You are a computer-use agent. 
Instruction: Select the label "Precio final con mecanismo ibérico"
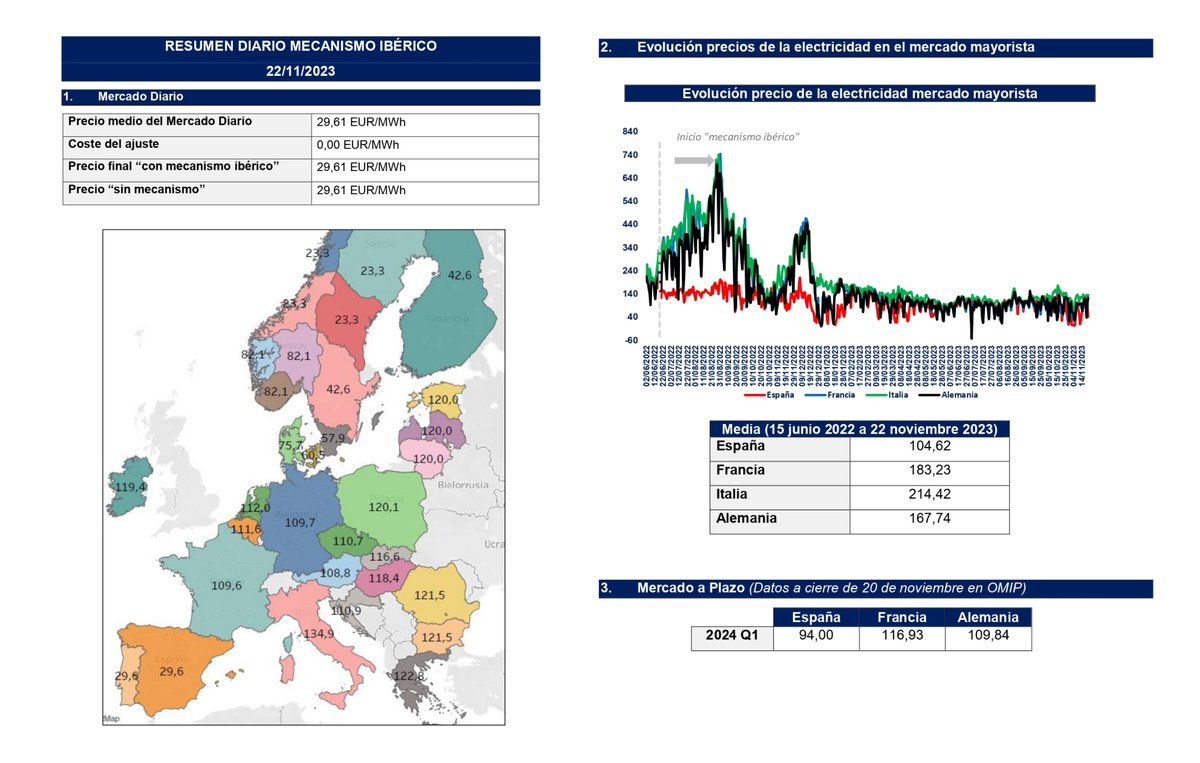click(x=173, y=165)
